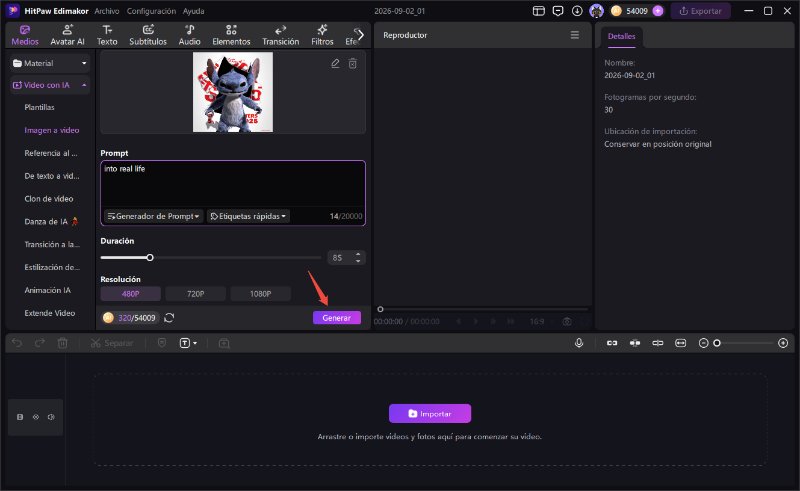This screenshot has height=491, width=800.
Task: Select 720P resolution
Action: [195, 294]
